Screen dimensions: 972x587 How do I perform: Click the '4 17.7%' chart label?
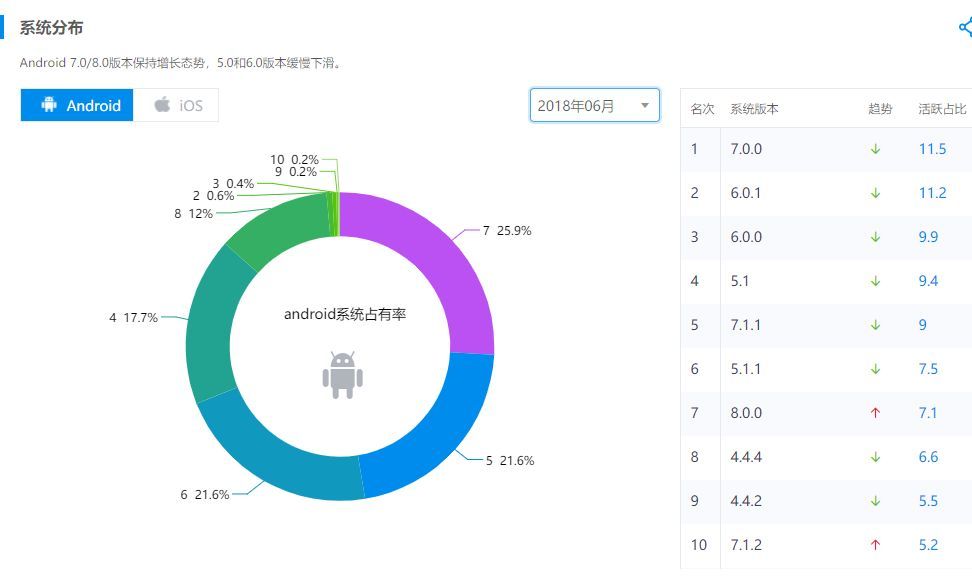click(x=133, y=317)
